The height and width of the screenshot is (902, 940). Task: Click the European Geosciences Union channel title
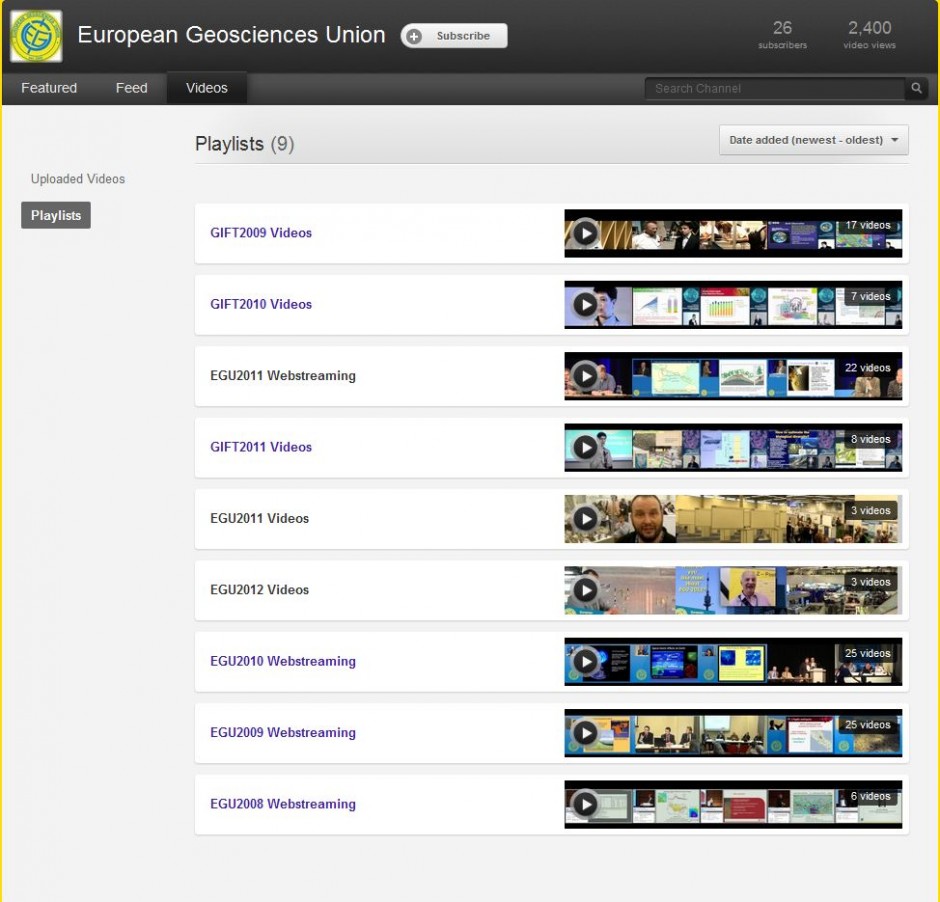pyautogui.click(x=231, y=35)
